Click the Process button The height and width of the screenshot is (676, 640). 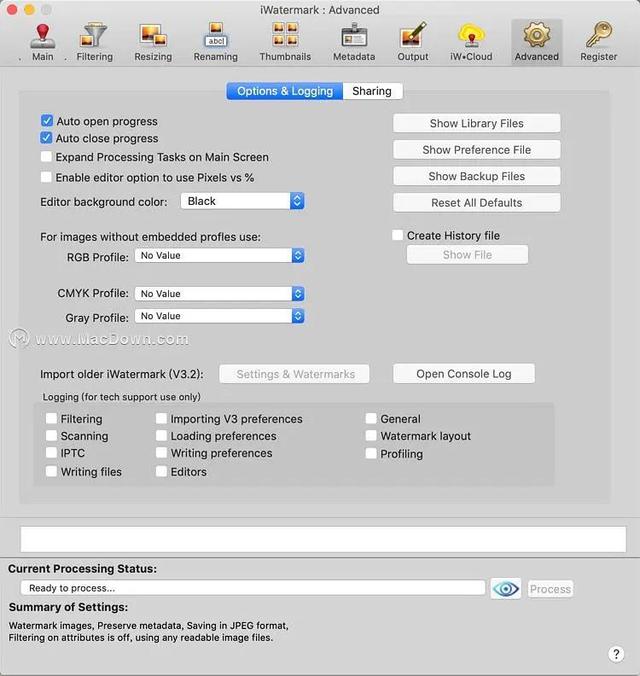point(550,589)
